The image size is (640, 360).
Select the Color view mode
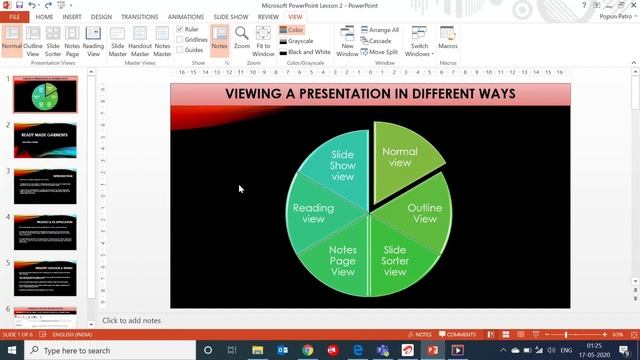[x=291, y=30]
